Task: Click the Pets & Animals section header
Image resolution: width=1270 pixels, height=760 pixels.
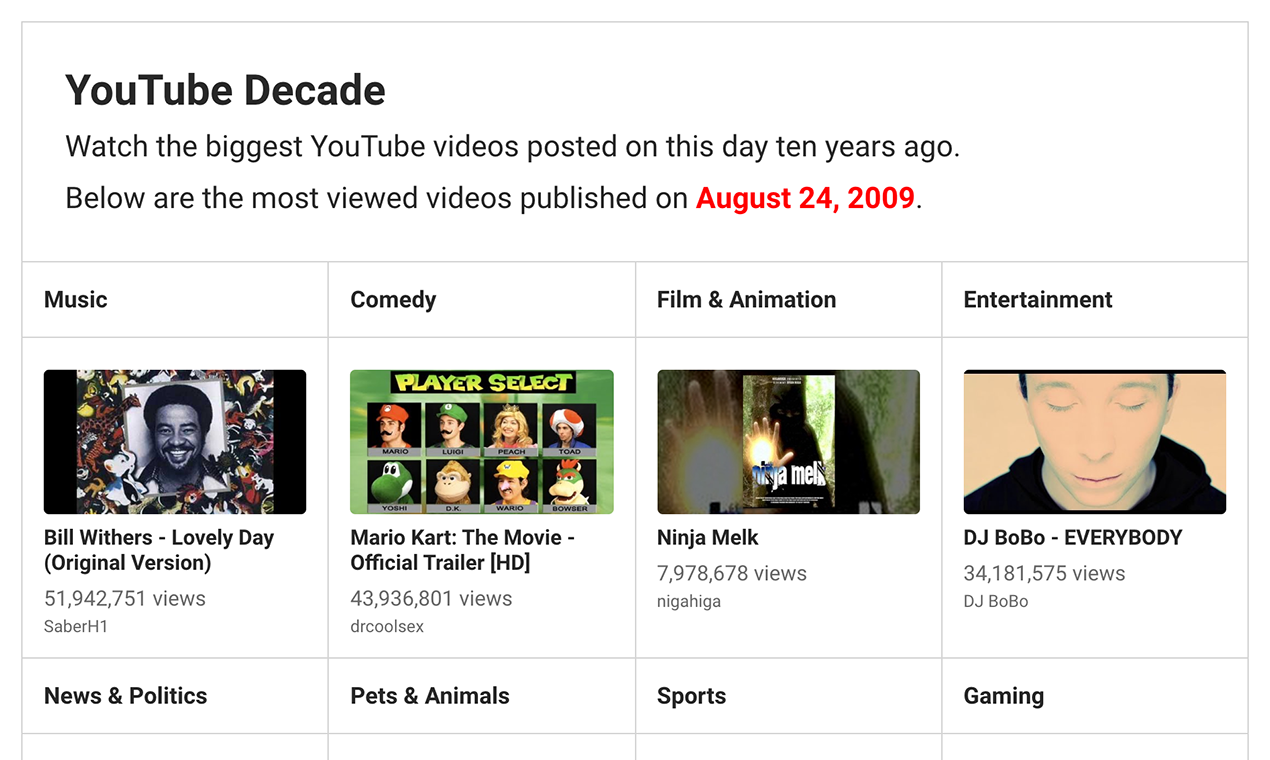Action: [x=429, y=695]
